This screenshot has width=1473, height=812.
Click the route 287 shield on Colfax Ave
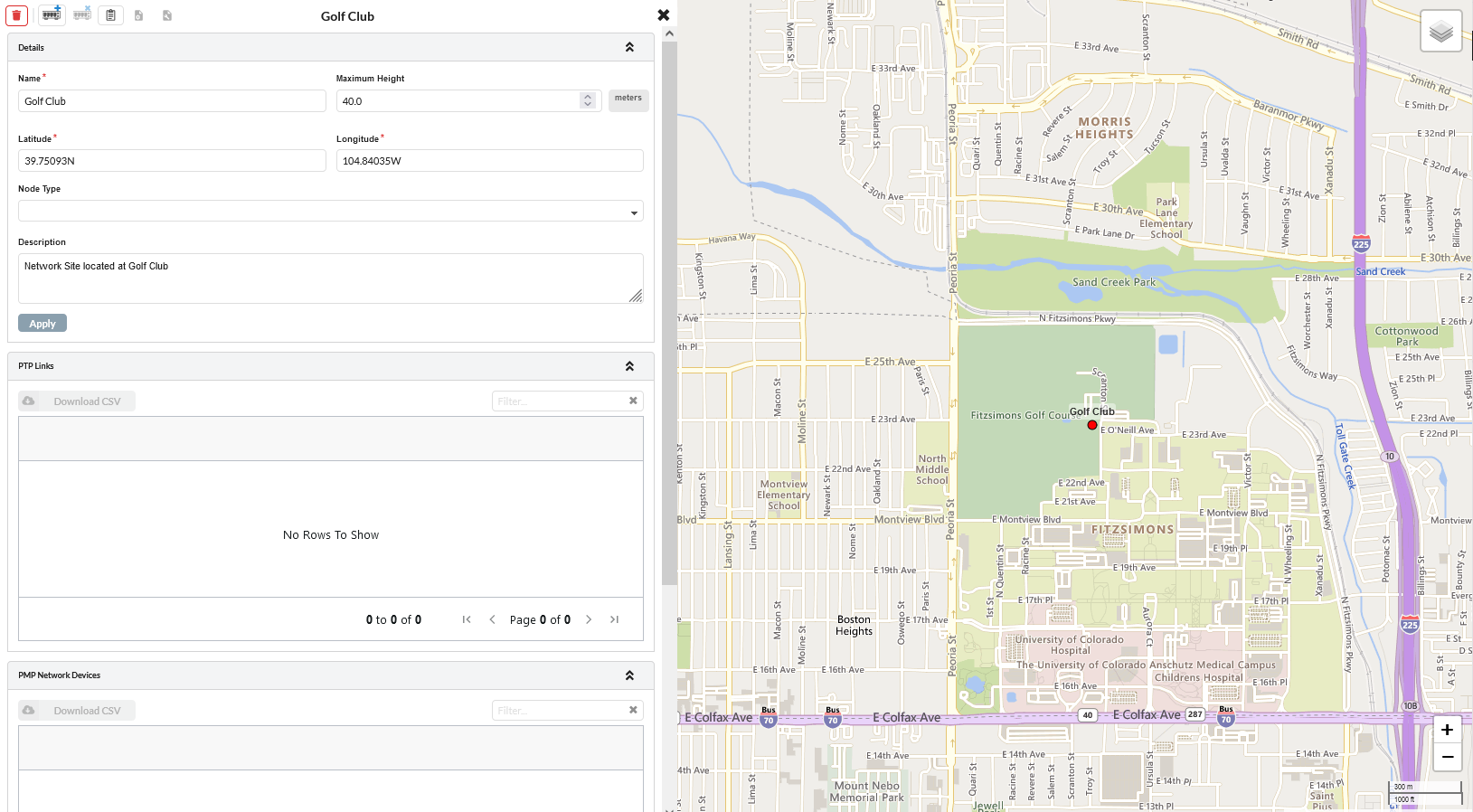[x=1195, y=714]
